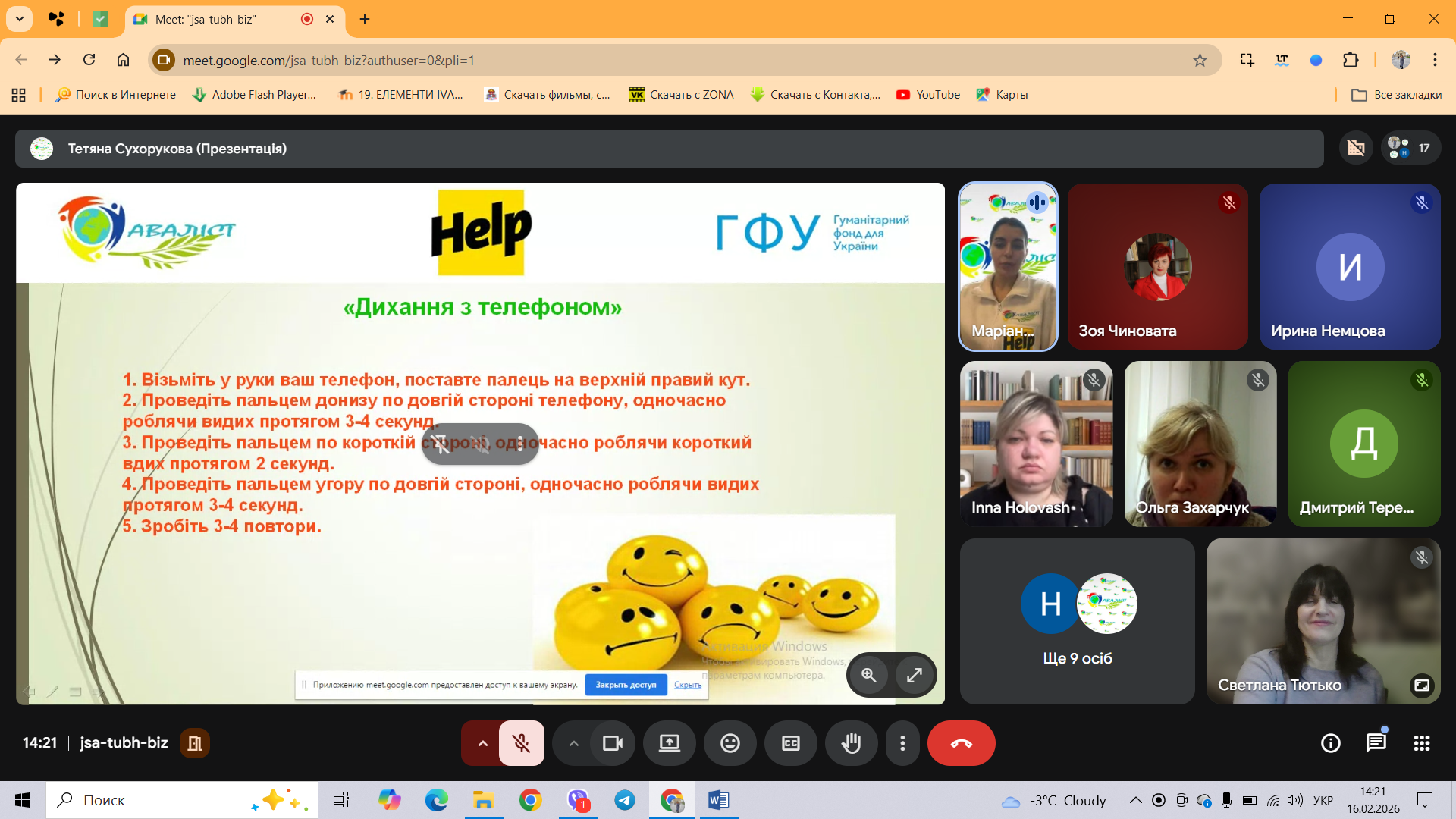The width and height of the screenshot is (1456, 819).
Task: Click the raise hand icon
Action: click(851, 743)
